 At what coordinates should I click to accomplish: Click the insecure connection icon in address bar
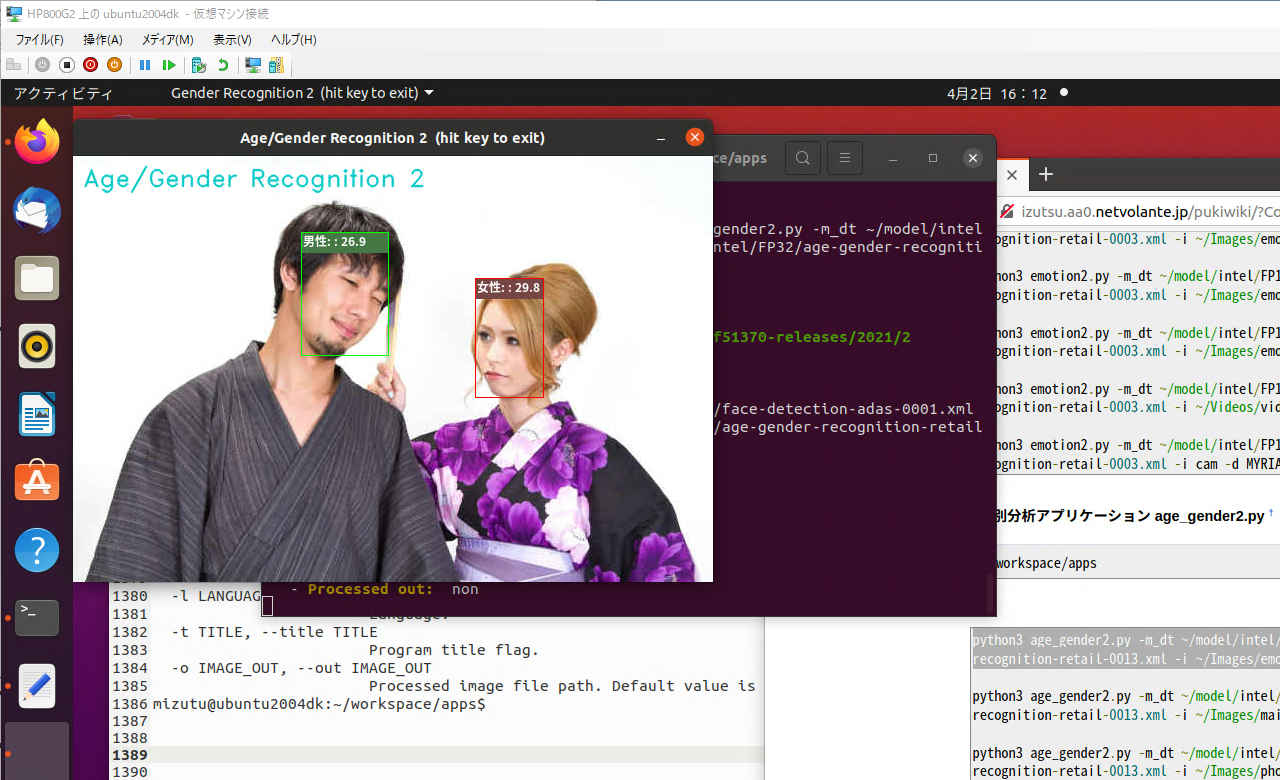(1006, 212)
